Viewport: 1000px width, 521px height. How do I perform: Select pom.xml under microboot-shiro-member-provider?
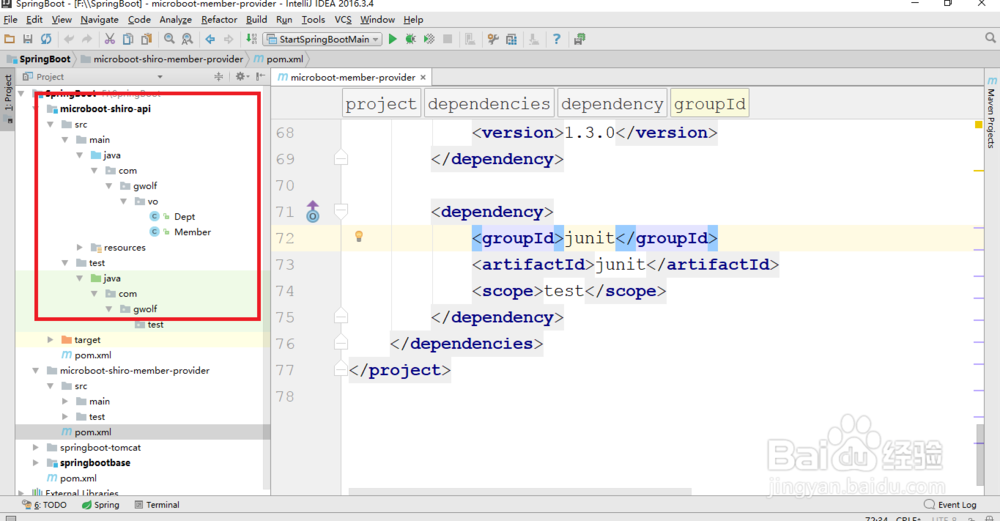(93, 432)
